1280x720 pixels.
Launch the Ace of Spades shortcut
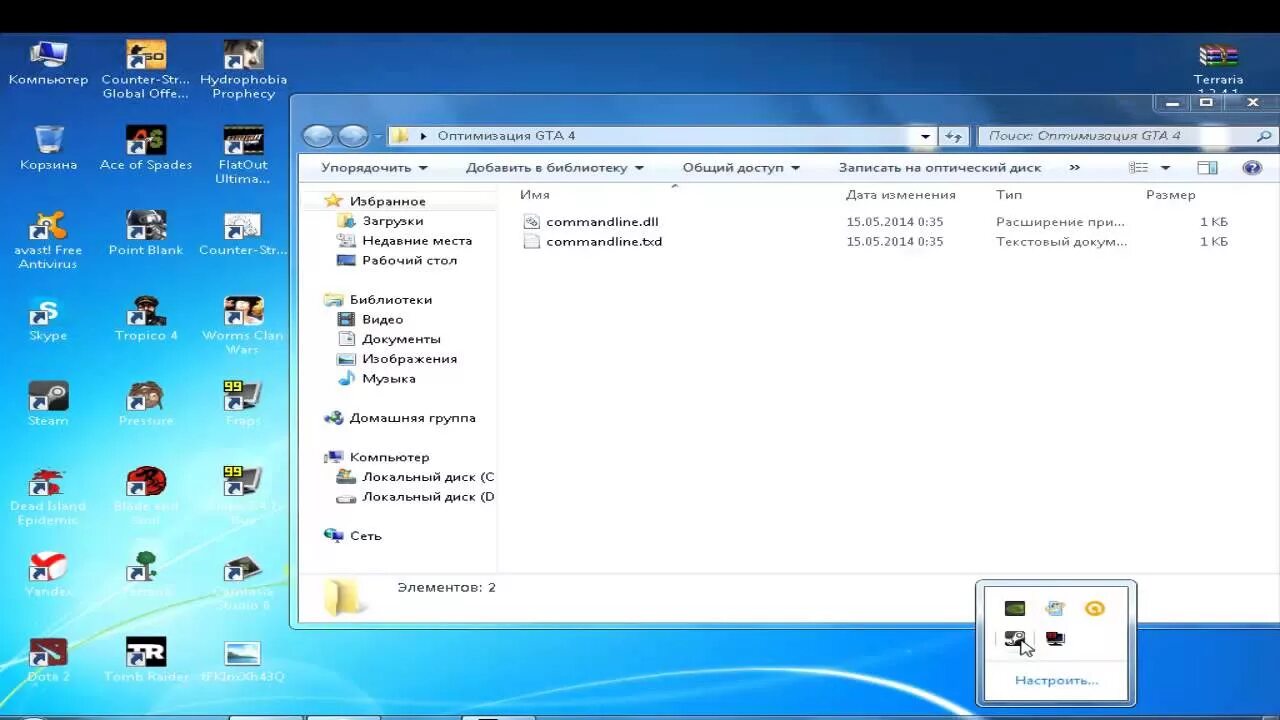pyautogui.click(x=146, y=148)
